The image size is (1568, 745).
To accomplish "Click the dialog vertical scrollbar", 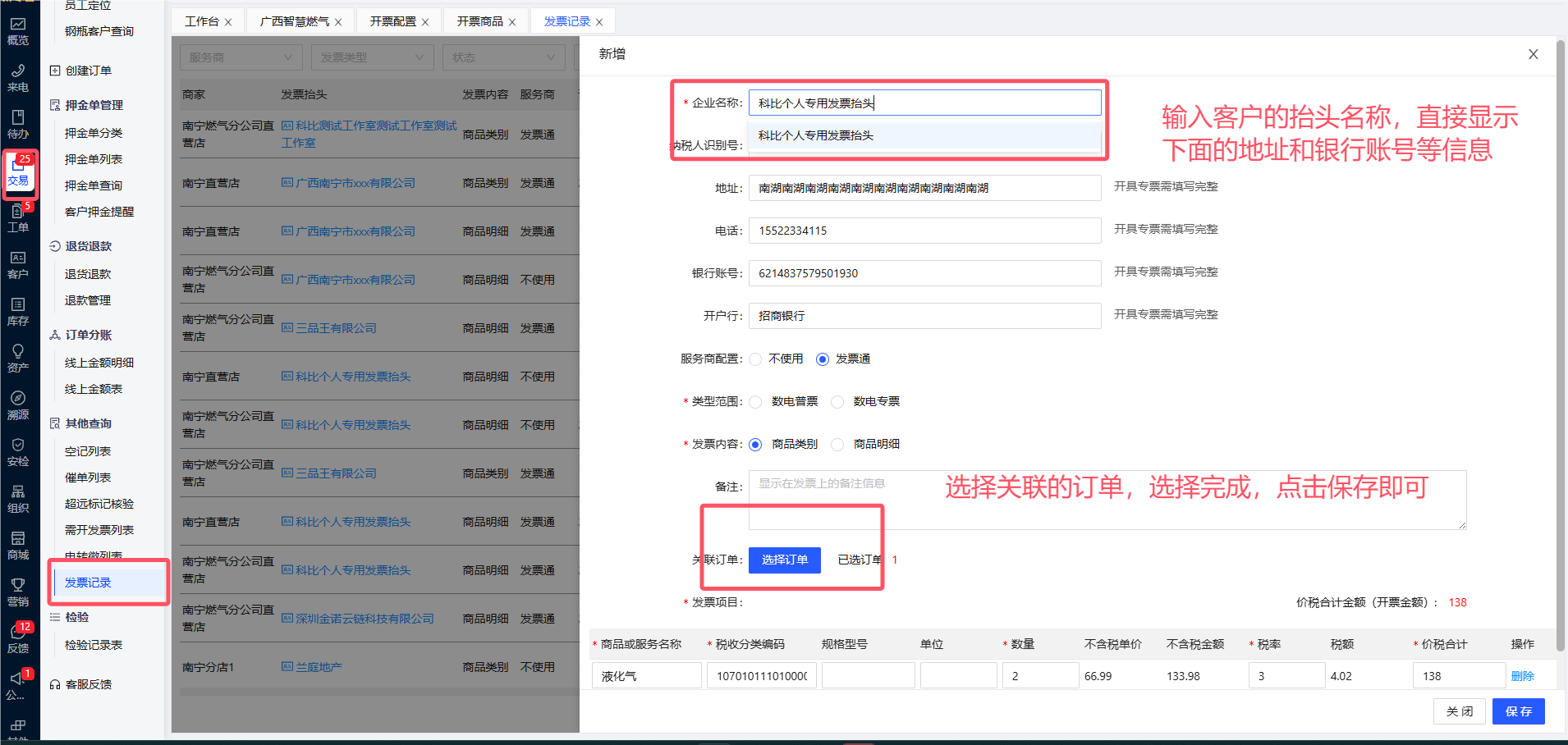I will 1561,345.
